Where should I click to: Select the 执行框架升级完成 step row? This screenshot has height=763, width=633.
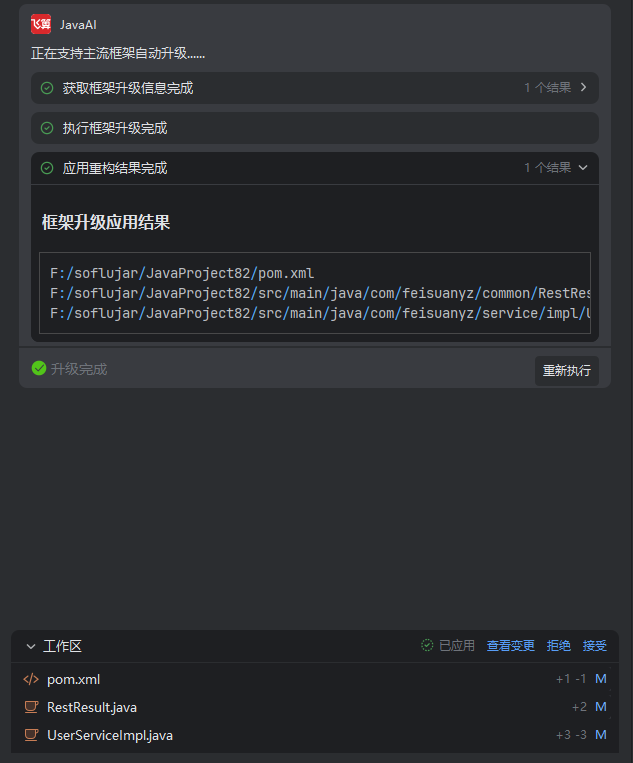(315, 128)
